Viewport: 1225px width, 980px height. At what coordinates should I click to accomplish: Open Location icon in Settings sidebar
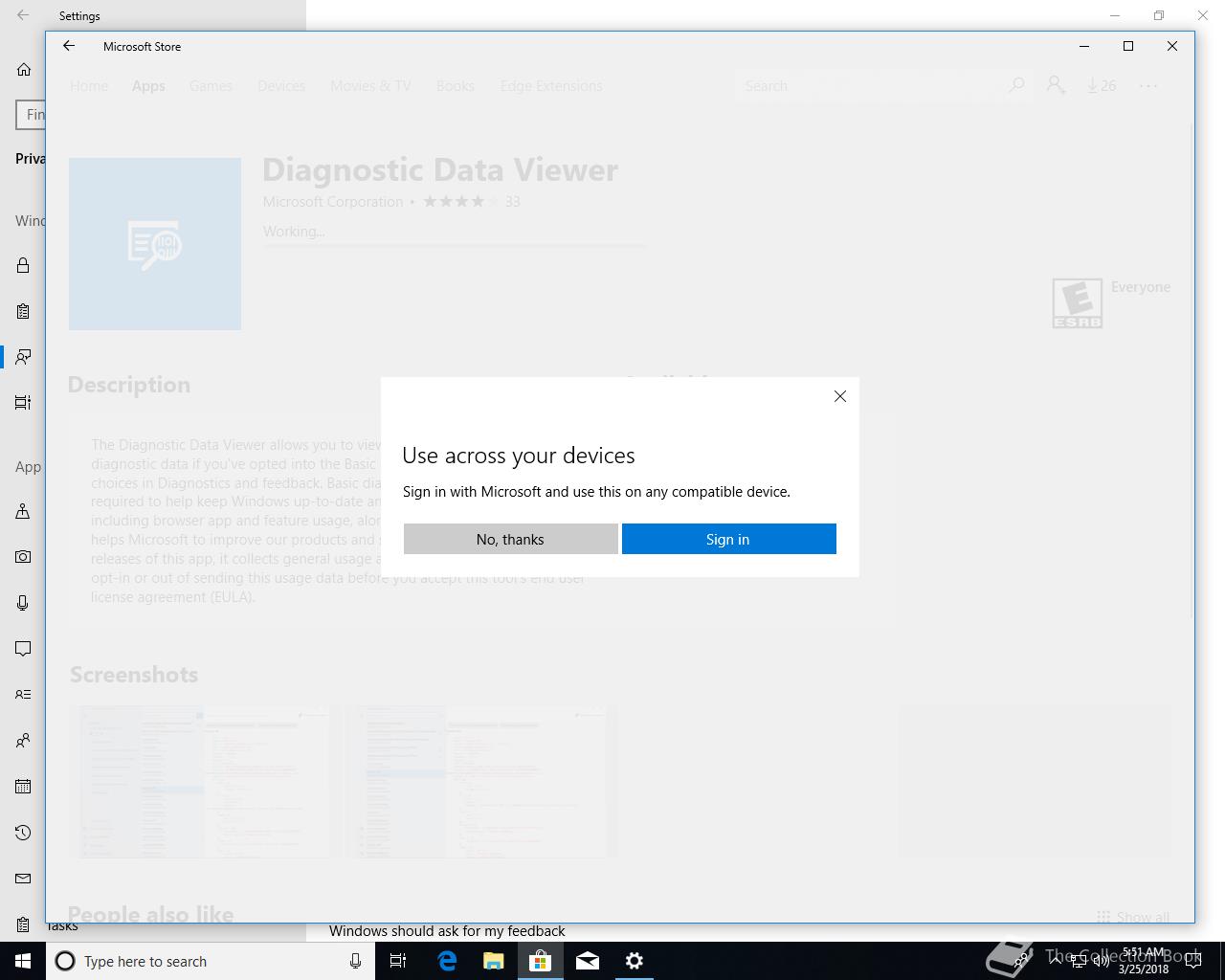(23, 511)
